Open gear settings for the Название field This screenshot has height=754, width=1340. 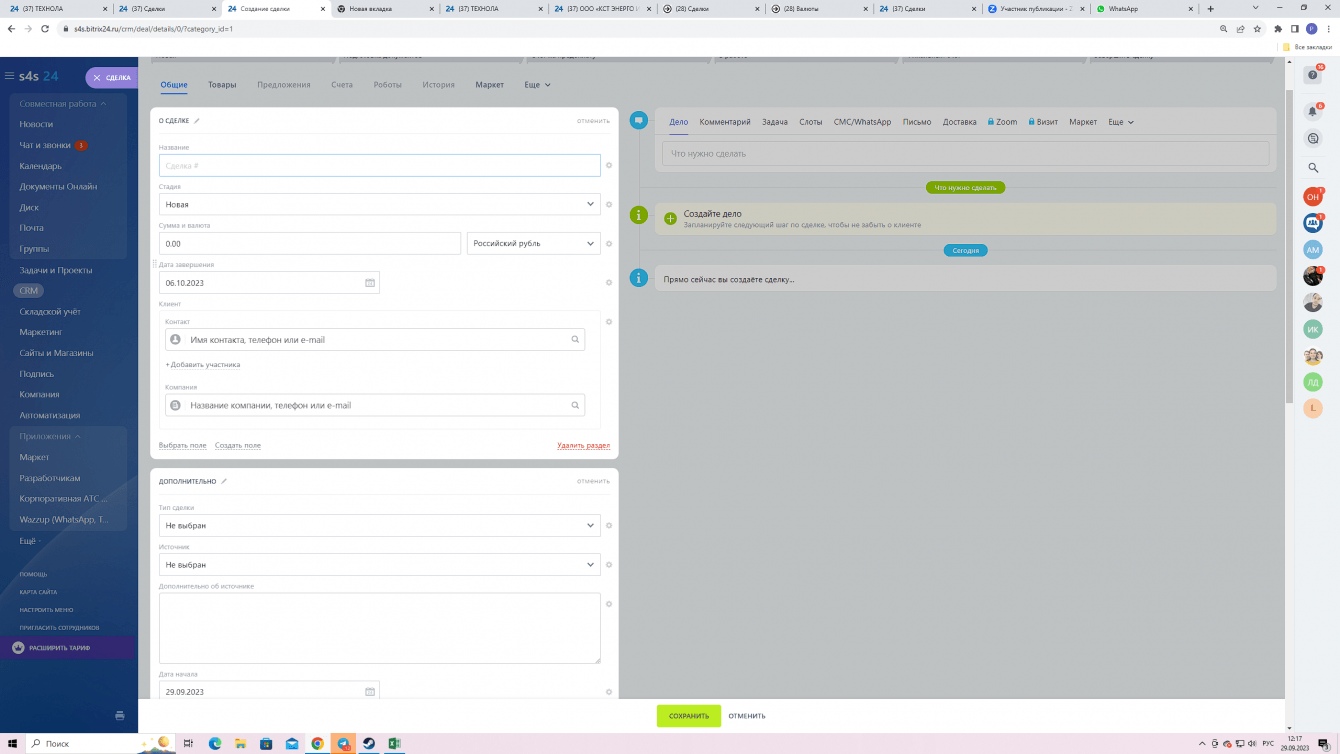pos(609,165)
